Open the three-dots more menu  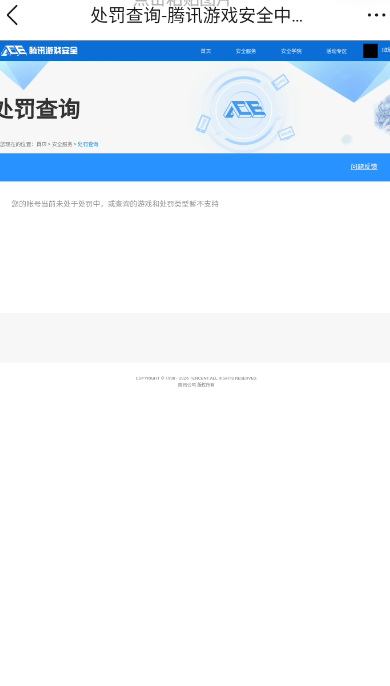(376, 16)
